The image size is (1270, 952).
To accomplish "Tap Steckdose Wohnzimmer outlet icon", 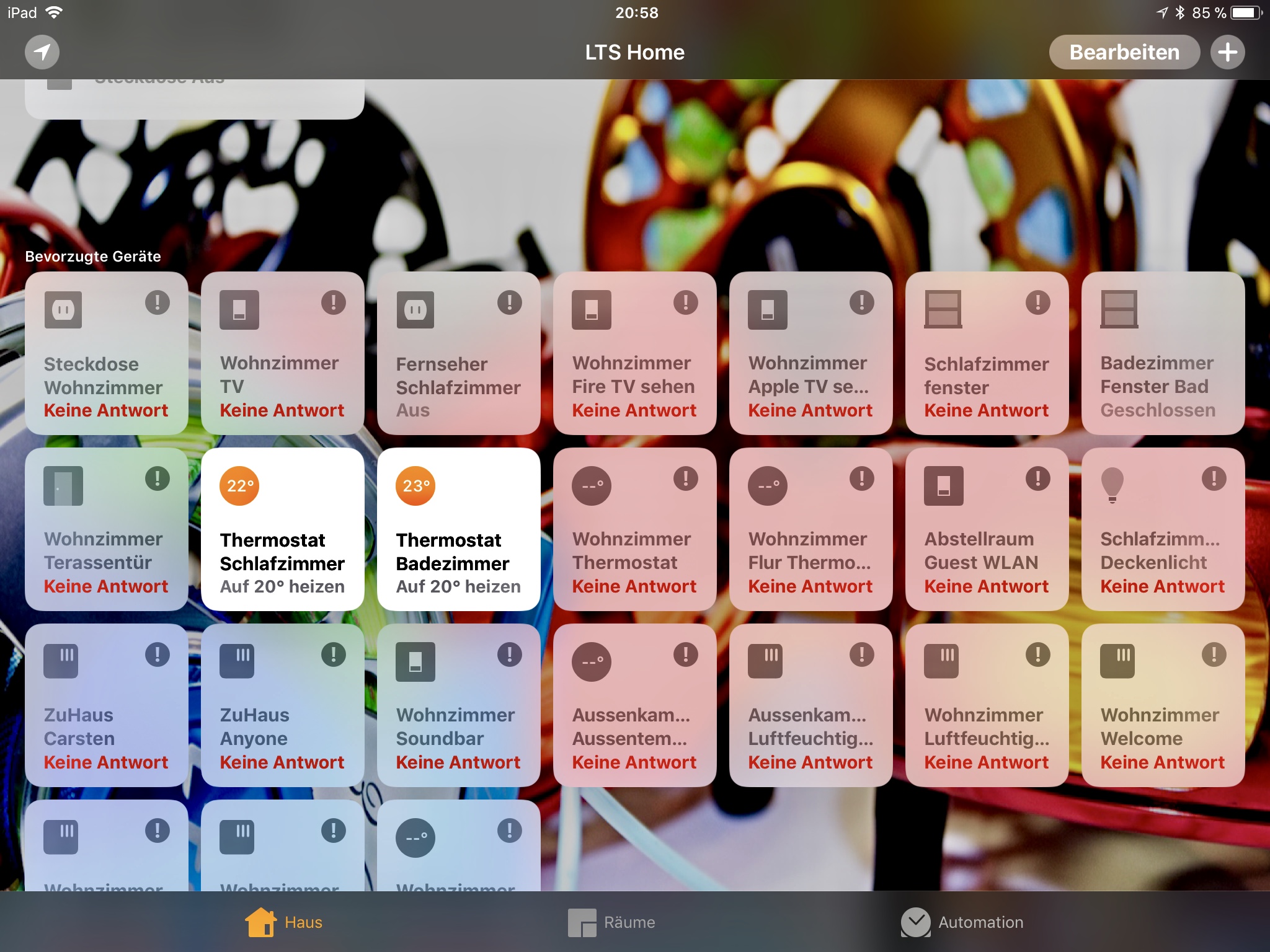I will click(x=63, y=309).
